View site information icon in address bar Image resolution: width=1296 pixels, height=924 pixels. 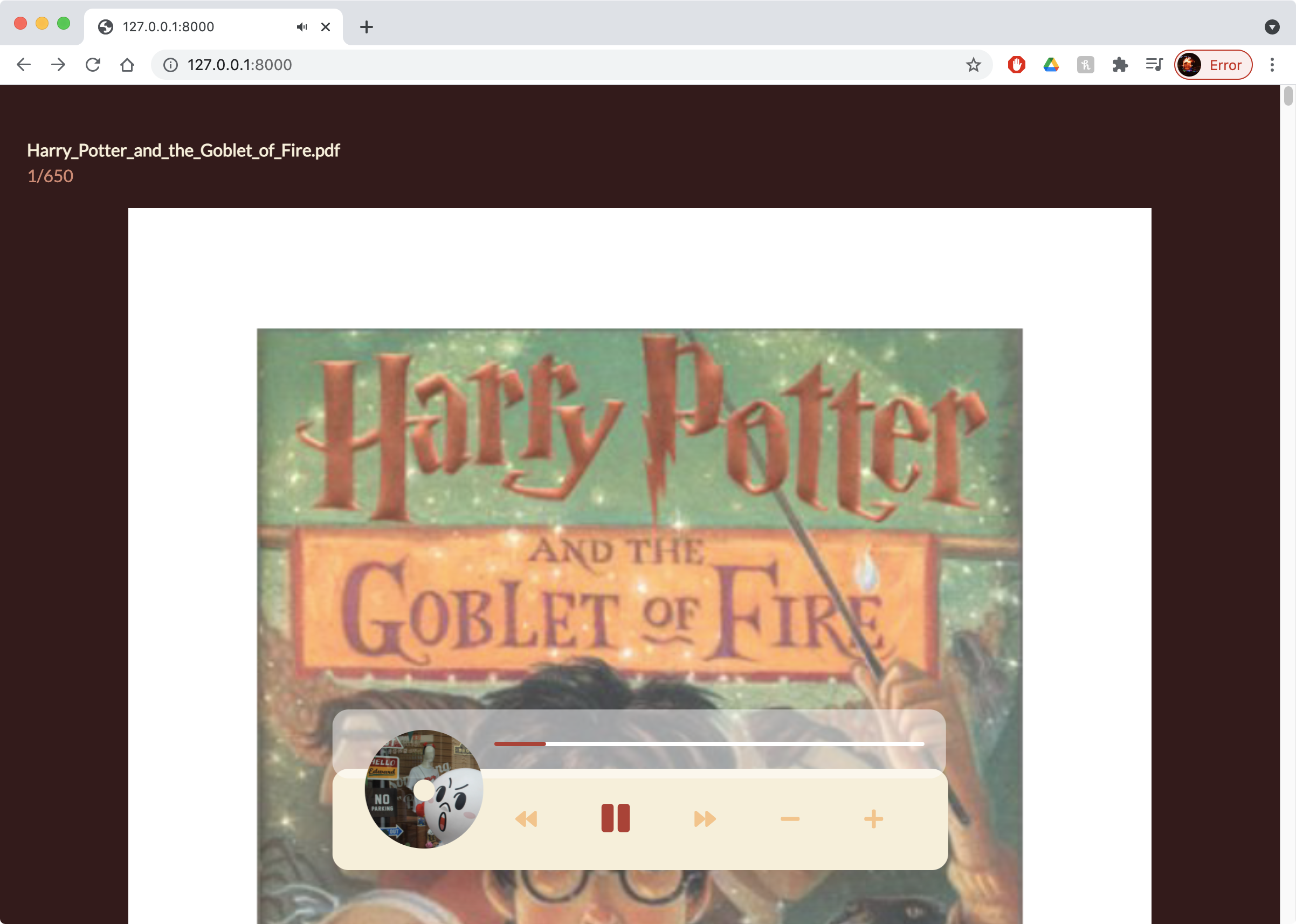(170, 65)
